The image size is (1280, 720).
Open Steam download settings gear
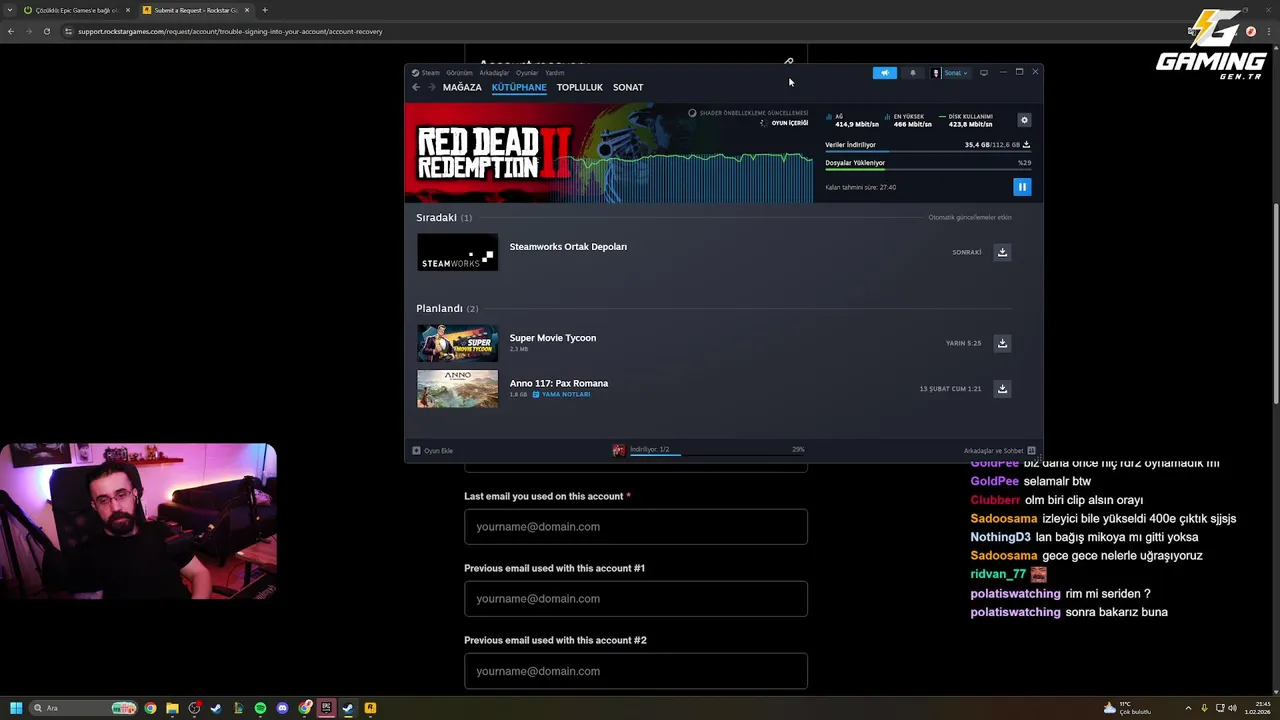pos(1024,120)
